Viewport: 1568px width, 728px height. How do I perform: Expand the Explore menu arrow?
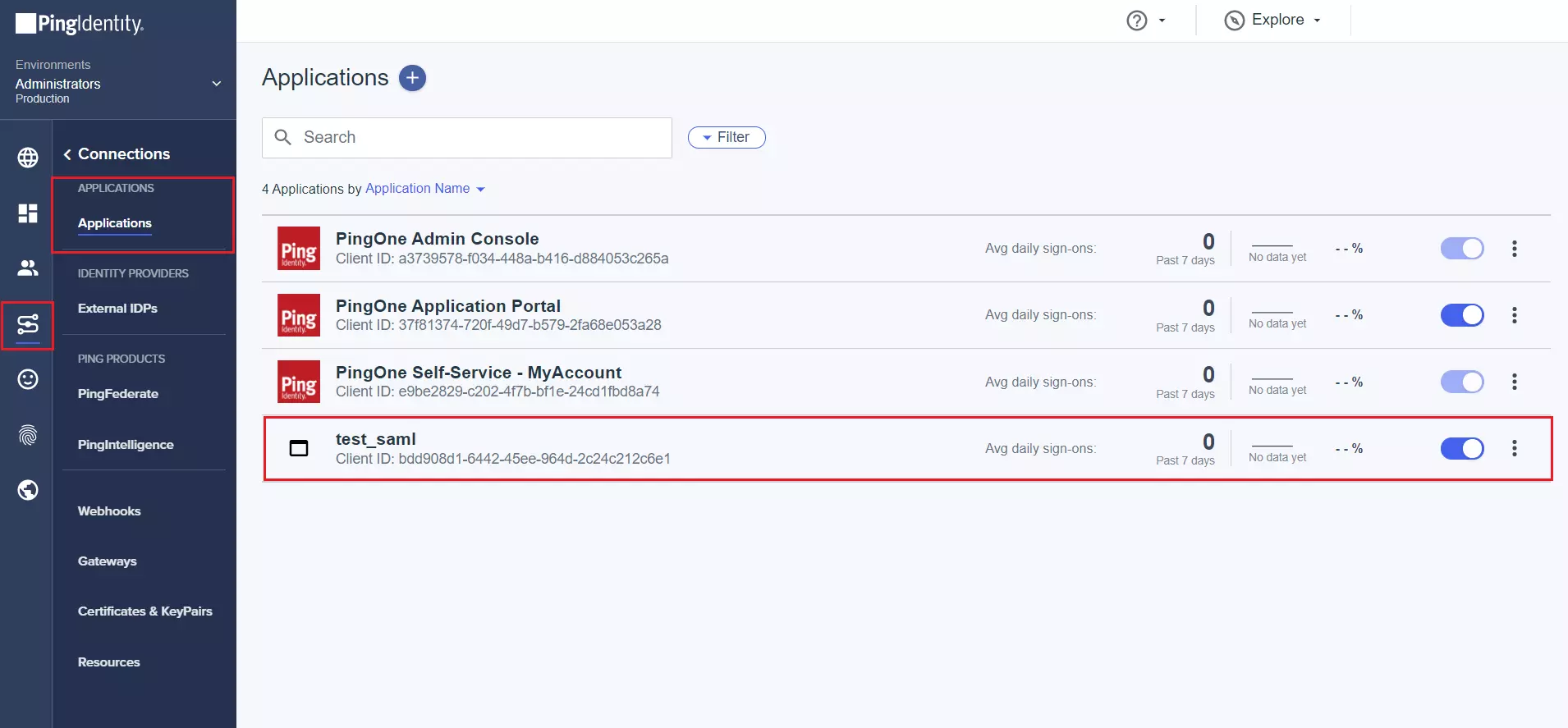coord(1317,21)
